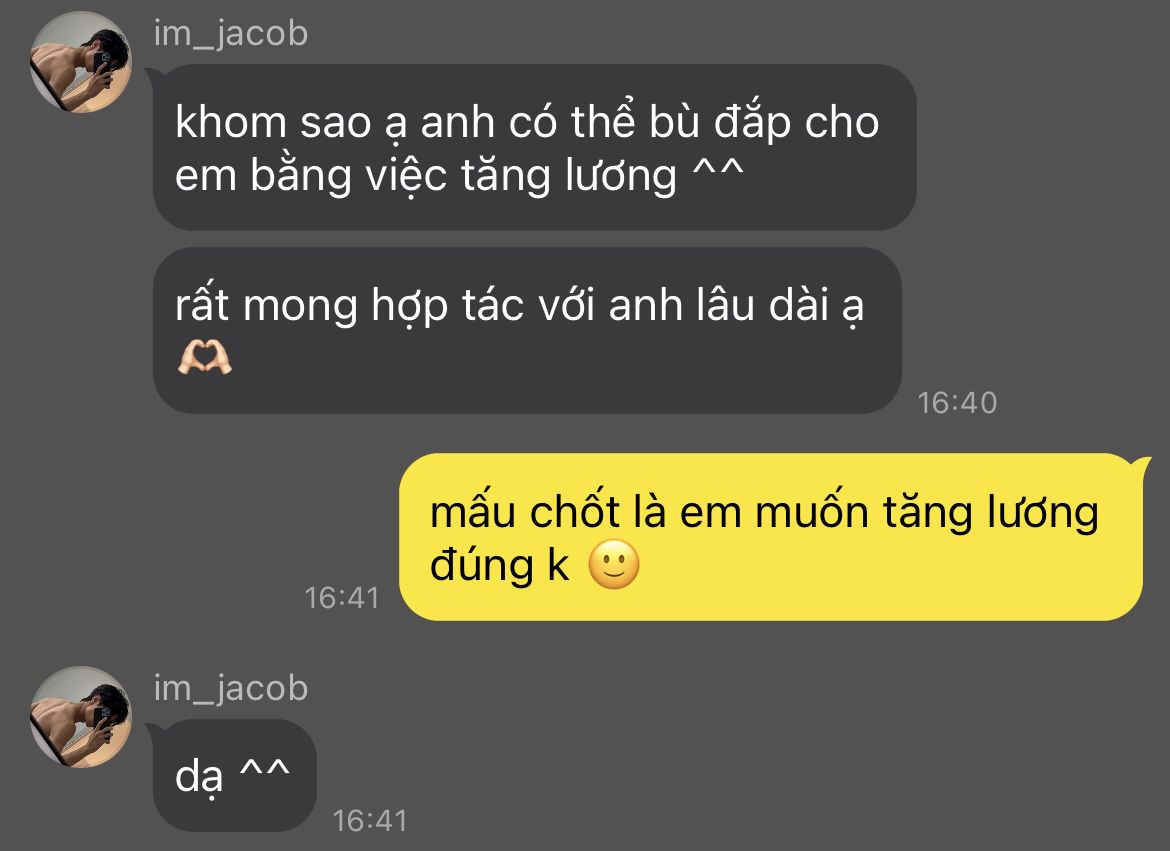Screen dimensions: 1170x851
Task: Click "tăng lương" inside the yellow bubble
Action: [991, 515]
